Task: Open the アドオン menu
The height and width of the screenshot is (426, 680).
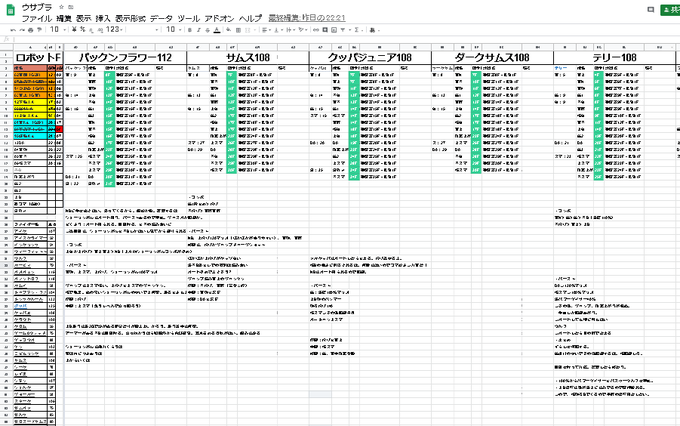Action: coord(219,18)
